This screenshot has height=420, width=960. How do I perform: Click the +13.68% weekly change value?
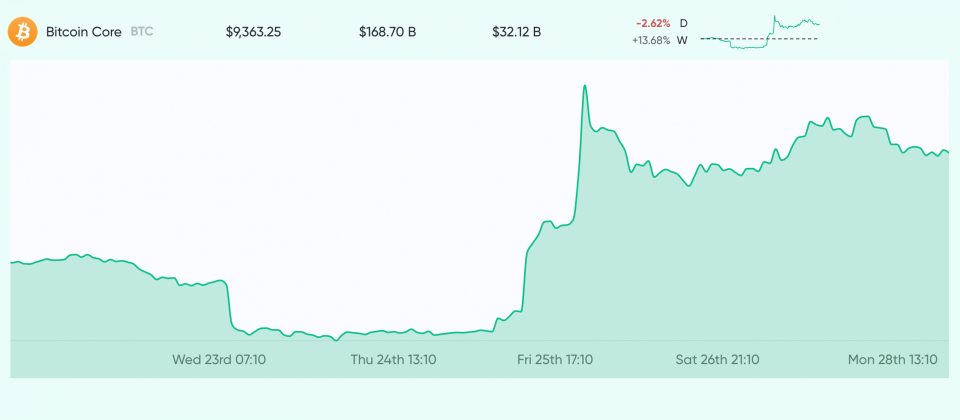pos(651,40)
